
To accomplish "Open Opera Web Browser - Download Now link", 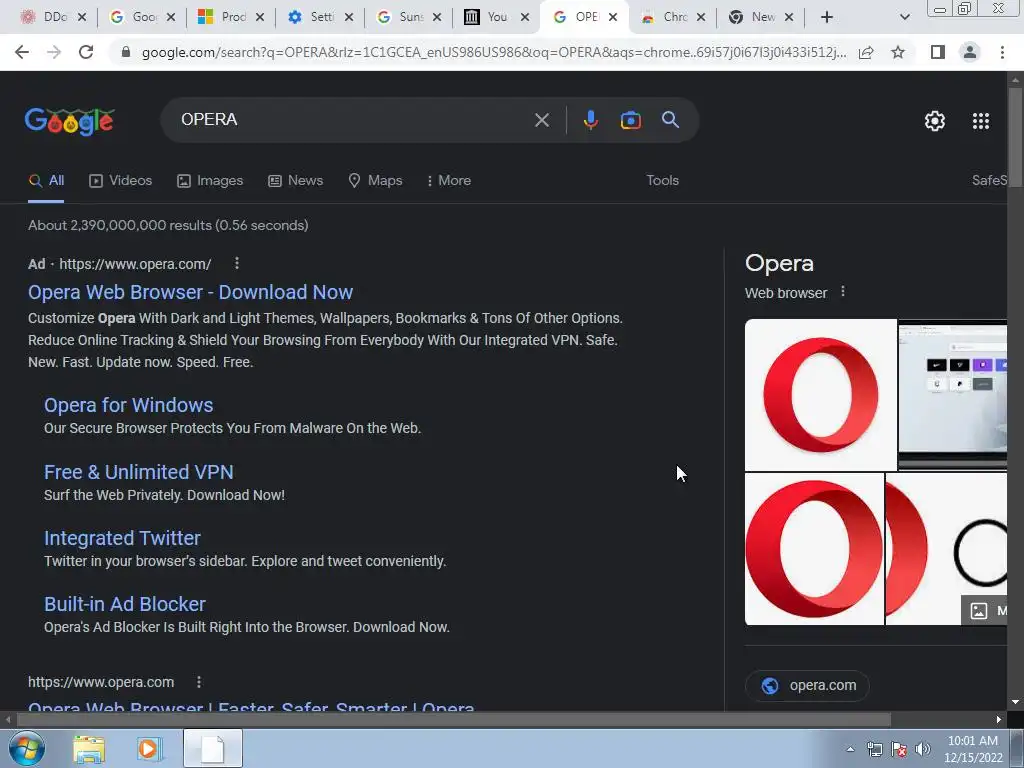I will point(190,292).
